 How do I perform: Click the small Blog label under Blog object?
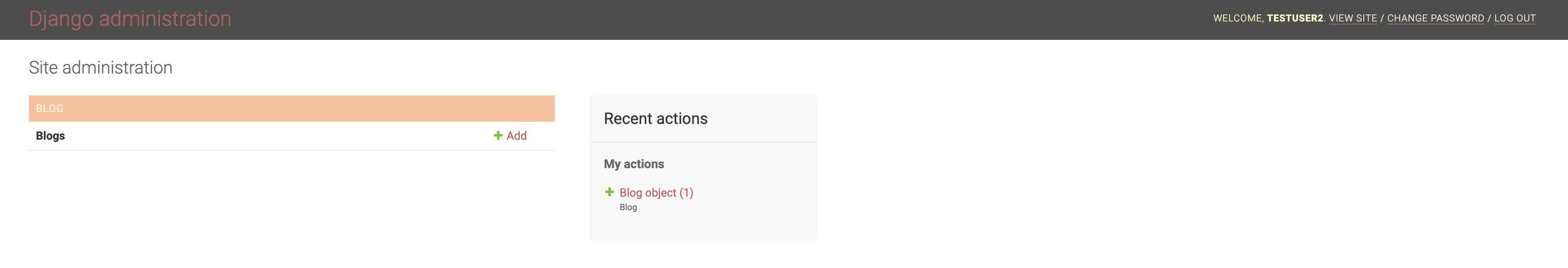click(x=628, y=207)
